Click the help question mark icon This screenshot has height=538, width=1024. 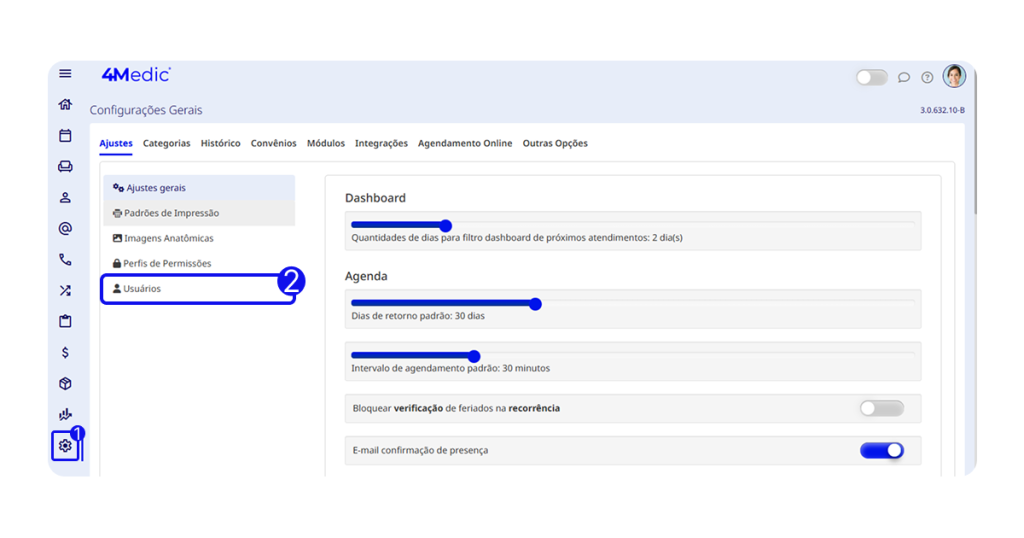(927, 78)
